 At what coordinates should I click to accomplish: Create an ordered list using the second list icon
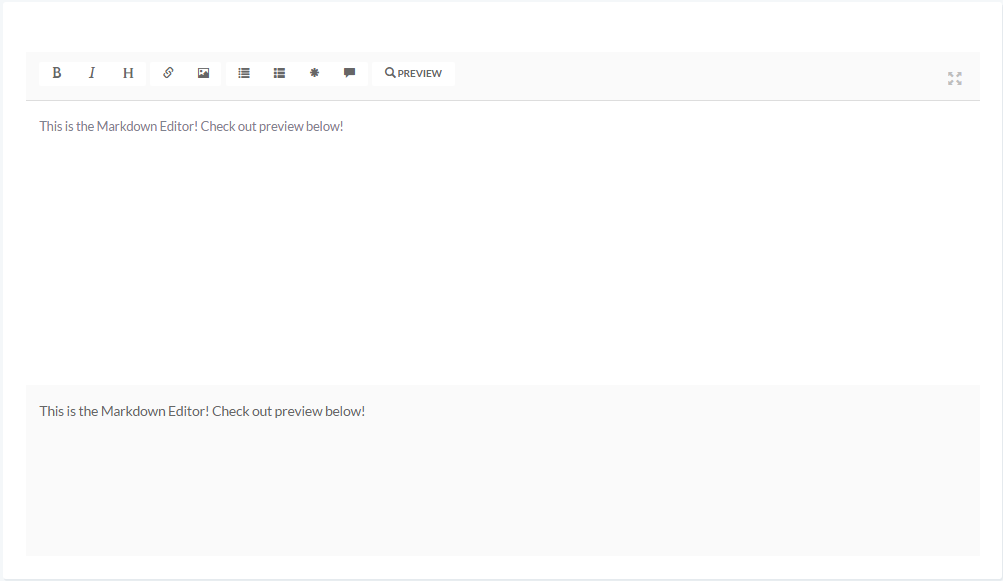click(280, 73)
